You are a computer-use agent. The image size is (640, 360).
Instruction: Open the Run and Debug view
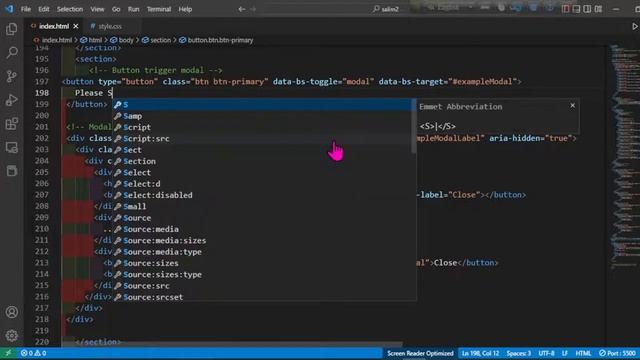[12, 100]
